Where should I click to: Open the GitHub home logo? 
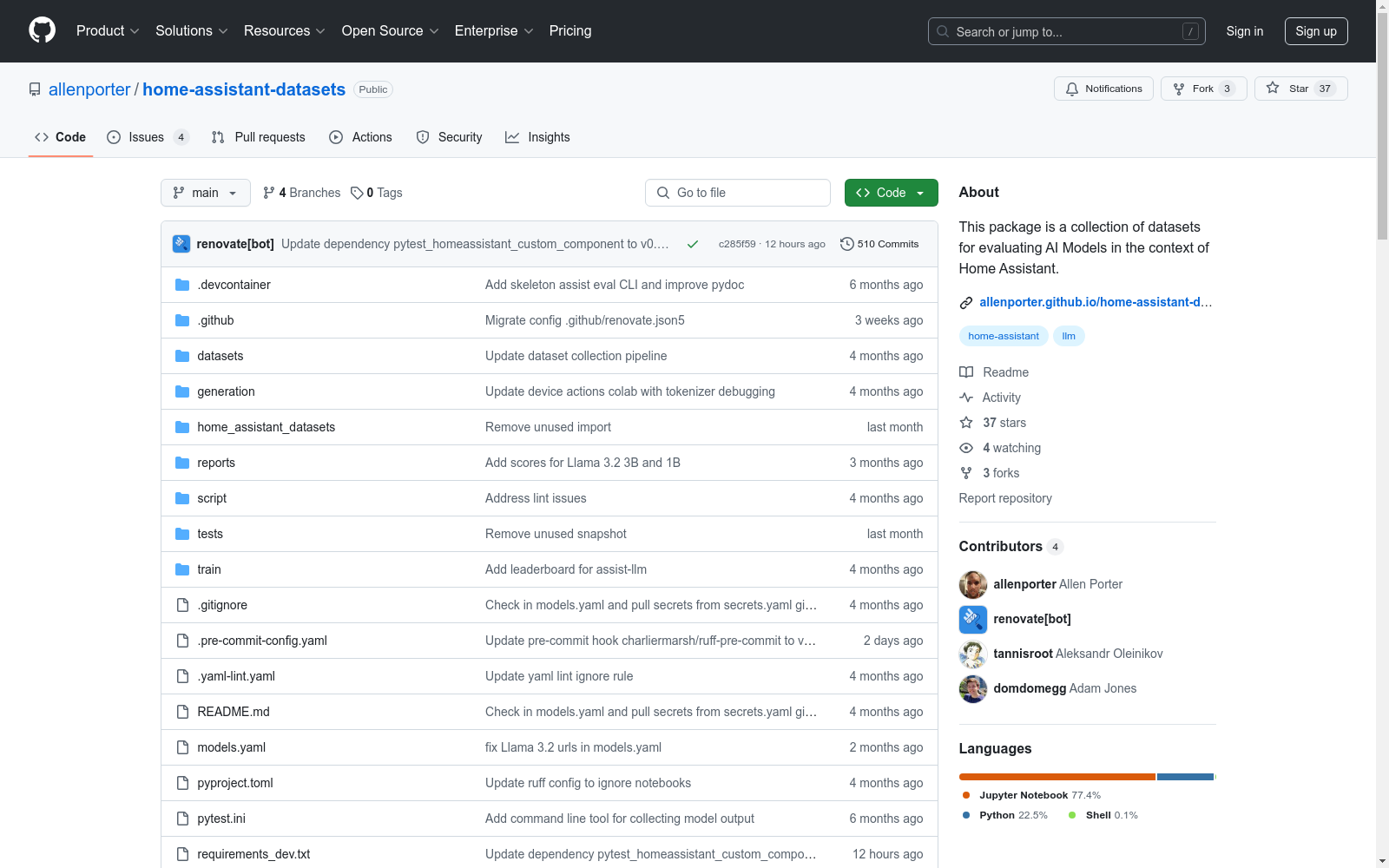click(x=42, y=30)
